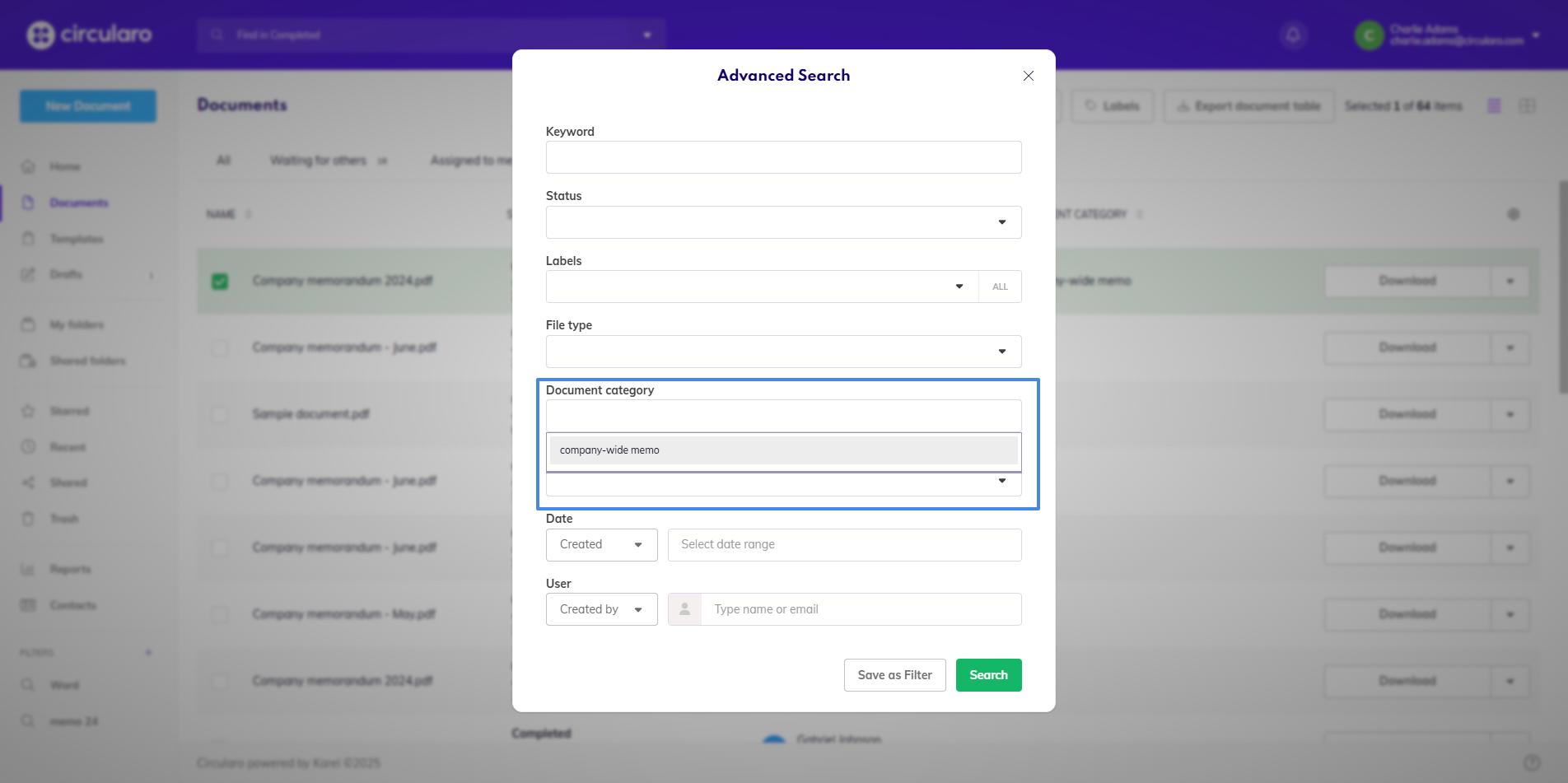1568x783 pixels.
Task: Uncheck the Company memorandum 2024.pdf checkbox
Action: coord(220,282)
